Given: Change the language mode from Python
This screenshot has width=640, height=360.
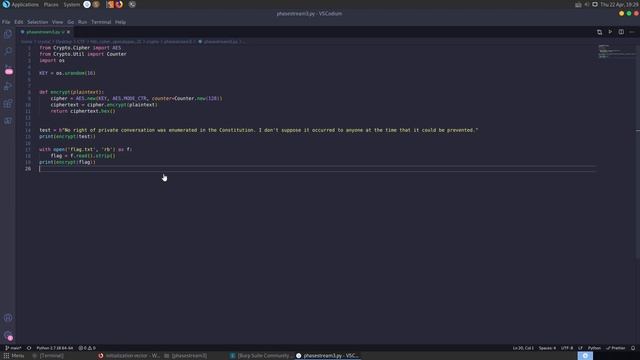Looking at the screenshot, I should tap(594, 348).
